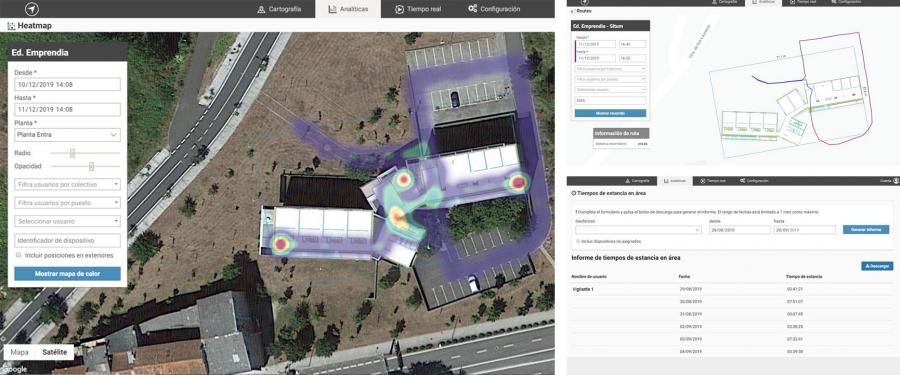The image size is (900, 375).
Task: Click stay time 07:51:07 in report
Action: 794,301
